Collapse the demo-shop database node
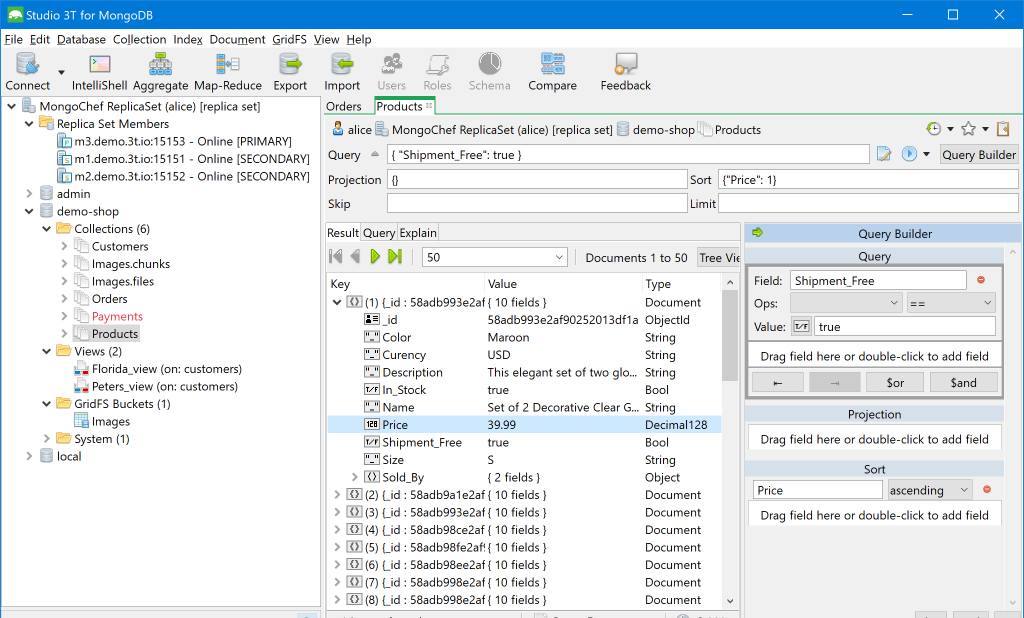This screenshot has height=618, width=1024. [29, 211]
